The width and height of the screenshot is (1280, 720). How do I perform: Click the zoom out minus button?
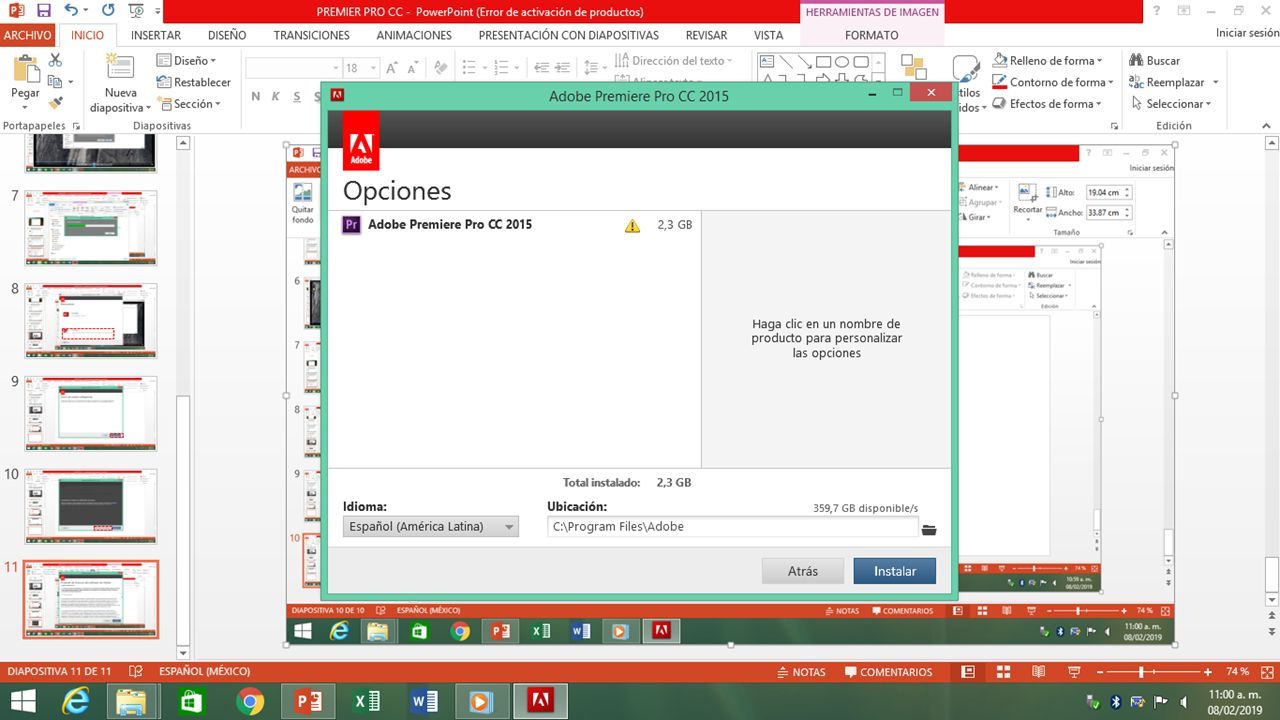tap(1100, 672)
